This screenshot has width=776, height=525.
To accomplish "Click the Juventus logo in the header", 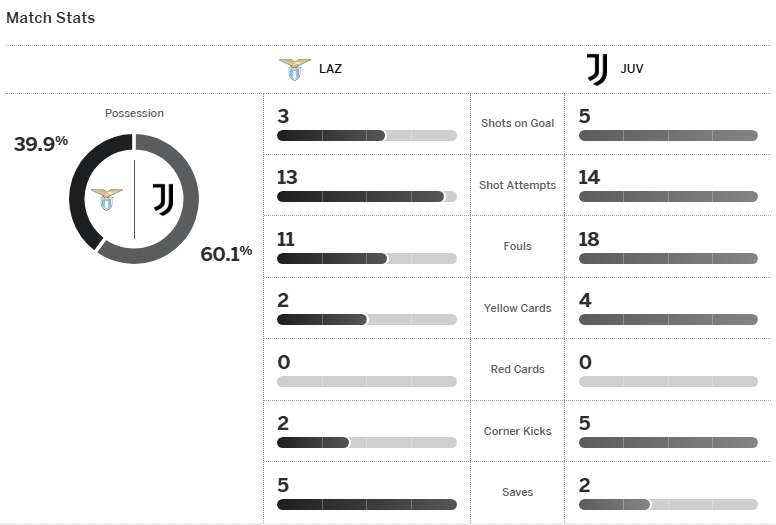I will (x=596, y=69).
